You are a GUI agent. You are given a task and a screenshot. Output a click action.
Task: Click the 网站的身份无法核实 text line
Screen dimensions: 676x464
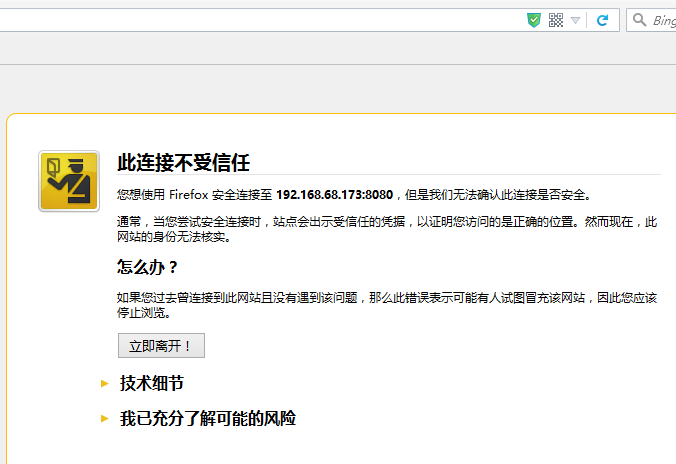coord(174,237)
